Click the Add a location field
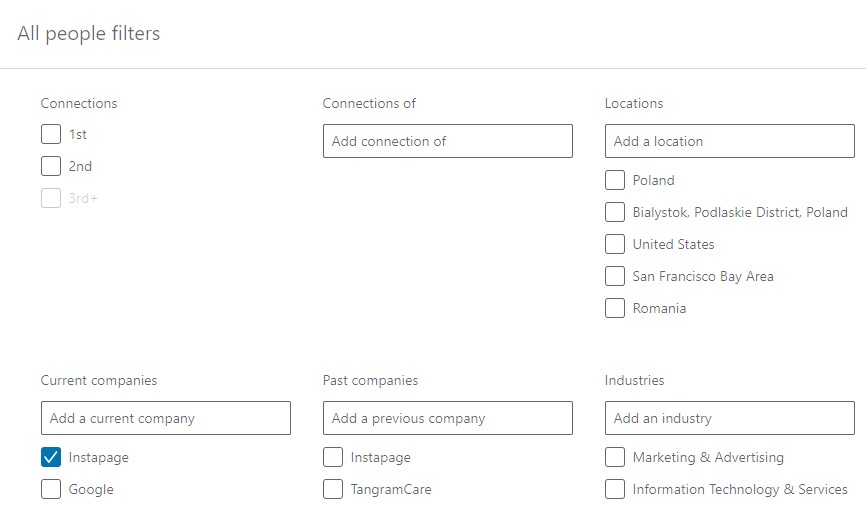 [729, 141]
